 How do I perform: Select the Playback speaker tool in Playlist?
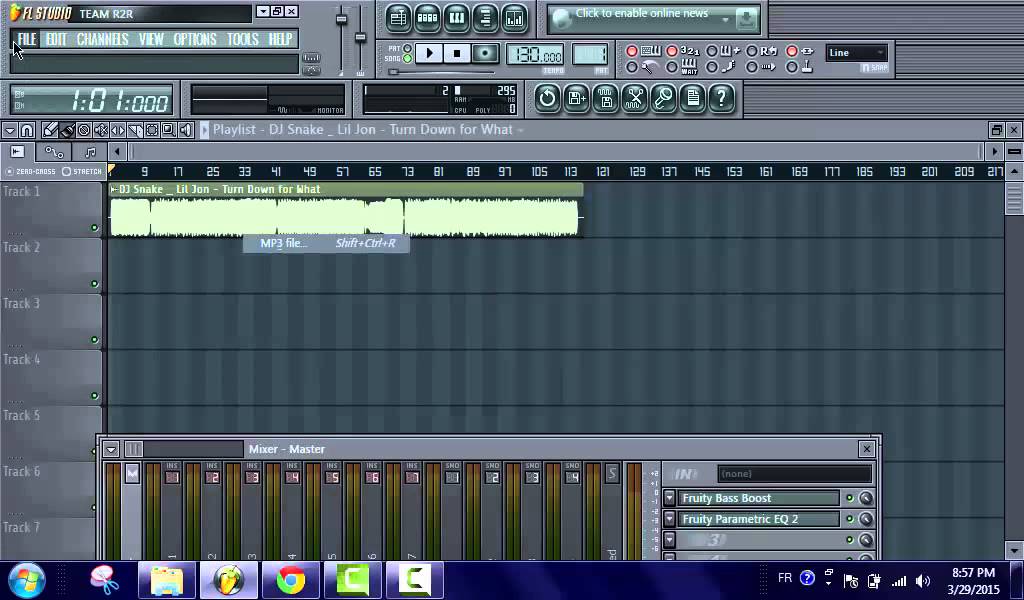click(185, 130)
